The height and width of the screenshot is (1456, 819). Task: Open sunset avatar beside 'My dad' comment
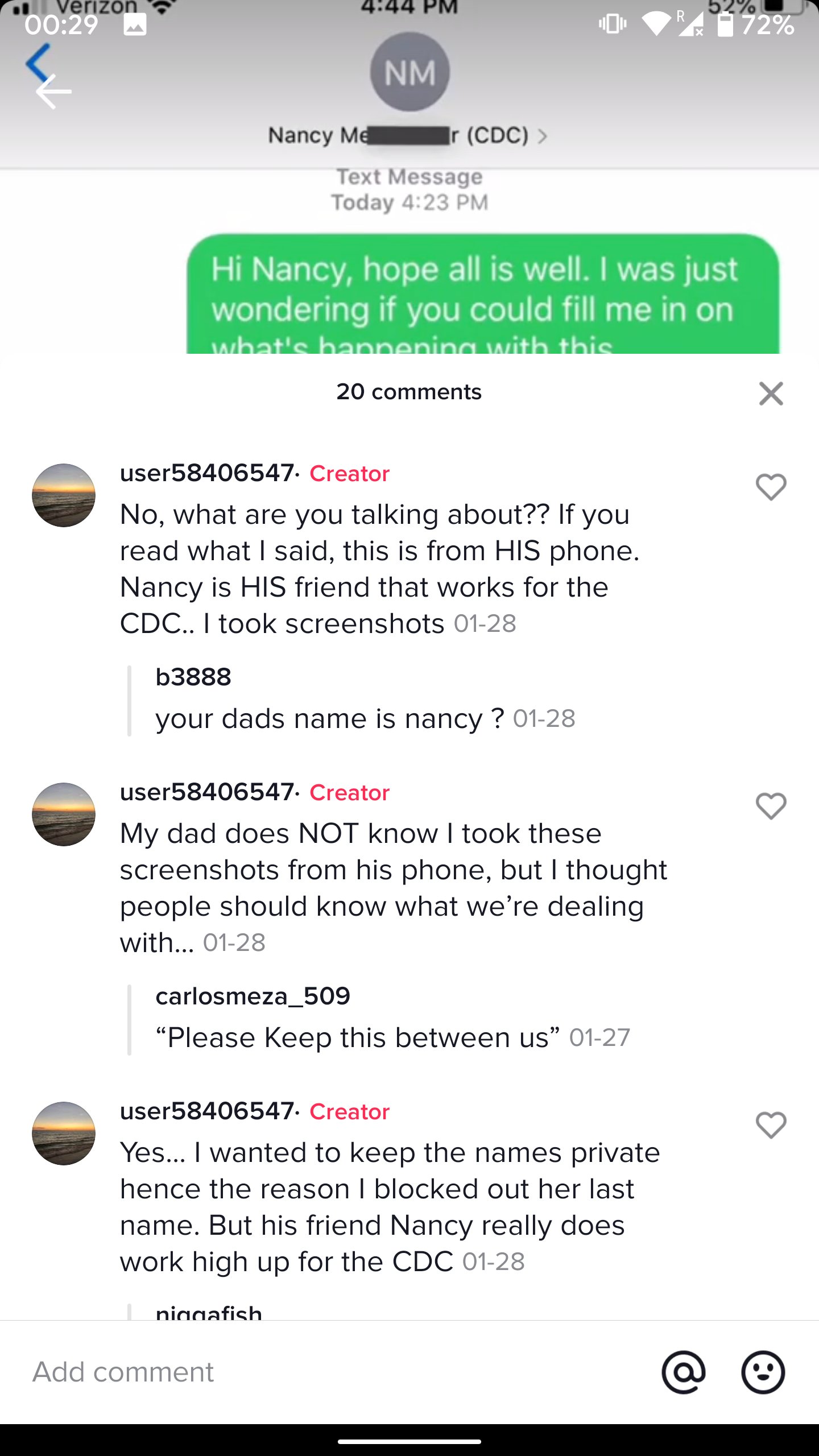pos(64,814)
